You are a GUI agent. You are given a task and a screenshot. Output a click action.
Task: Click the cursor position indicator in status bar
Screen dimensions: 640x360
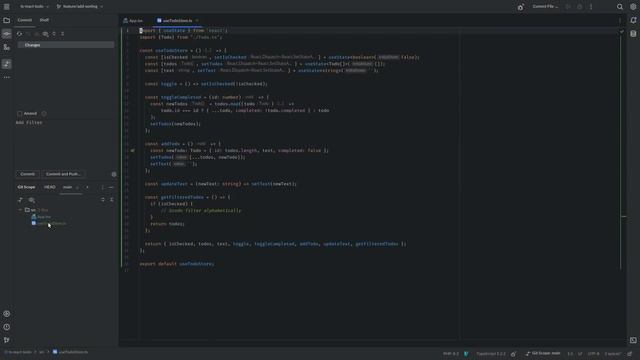tap(570, 354)
